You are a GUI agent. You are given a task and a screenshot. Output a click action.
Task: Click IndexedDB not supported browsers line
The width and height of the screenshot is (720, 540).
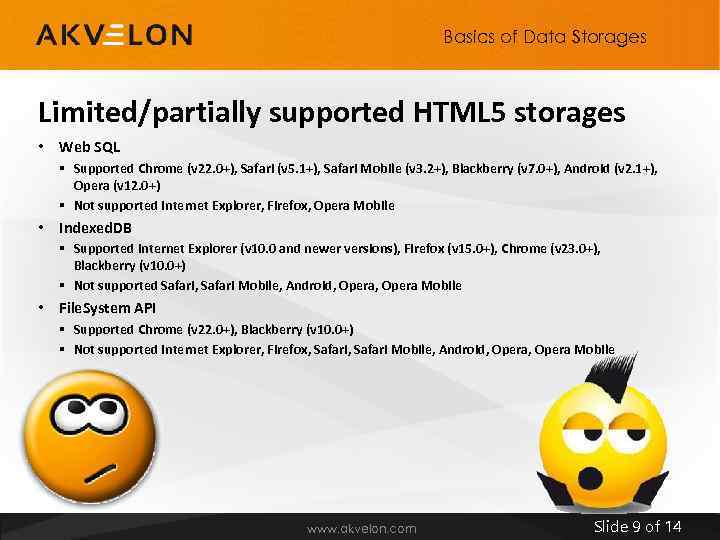pos(267,285)
